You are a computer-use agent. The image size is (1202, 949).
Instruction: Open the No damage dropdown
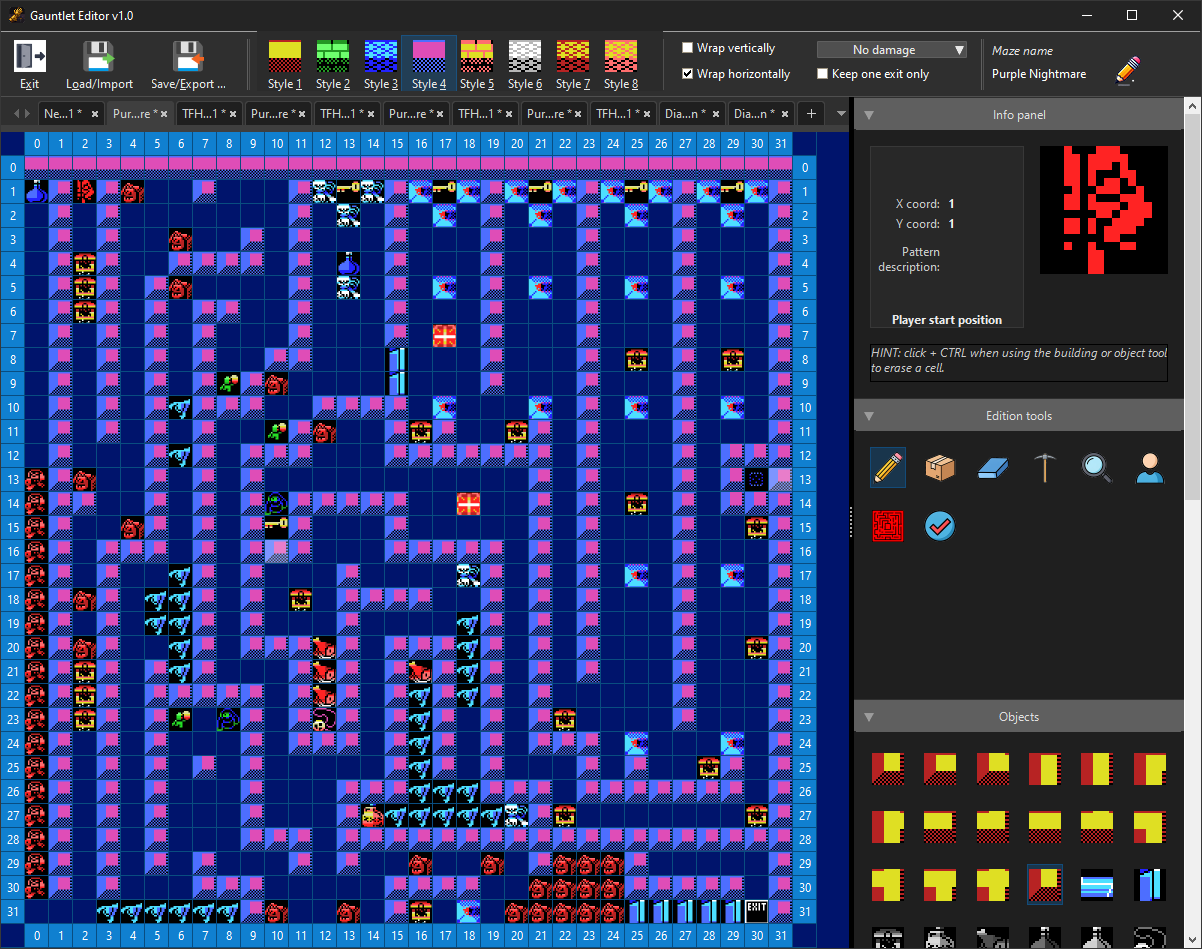click(892, 50)
